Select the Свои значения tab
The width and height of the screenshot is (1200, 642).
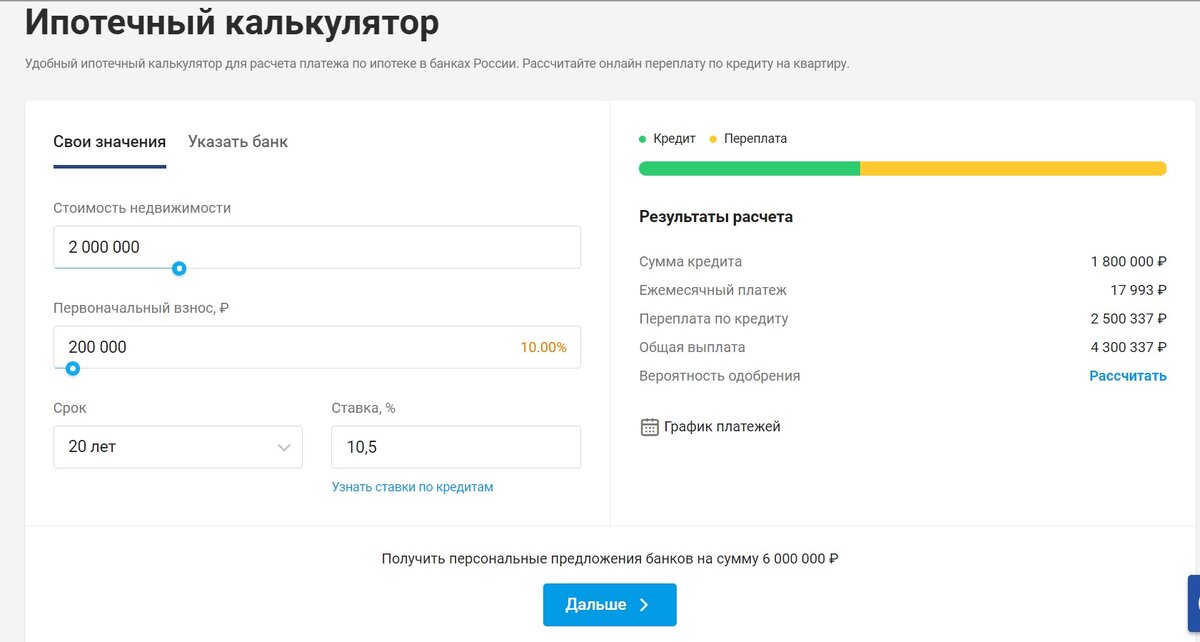(109, 141)
